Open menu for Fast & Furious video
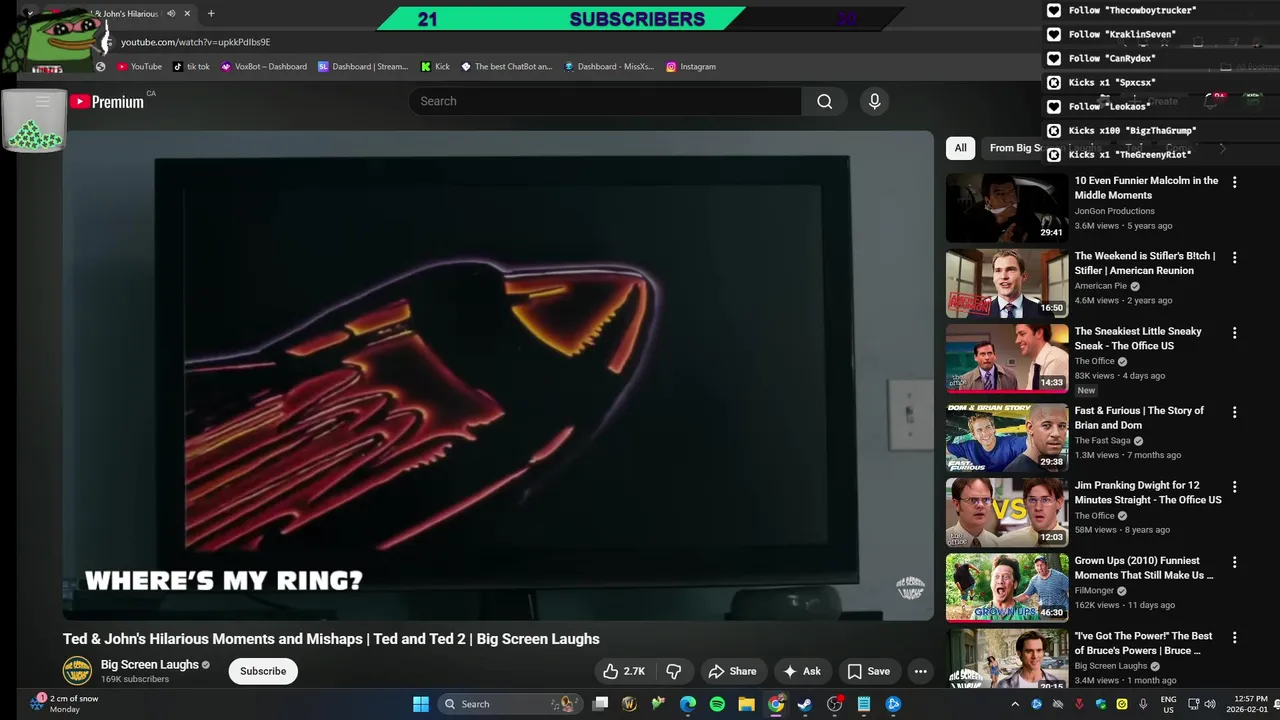 pos(1234,412)
